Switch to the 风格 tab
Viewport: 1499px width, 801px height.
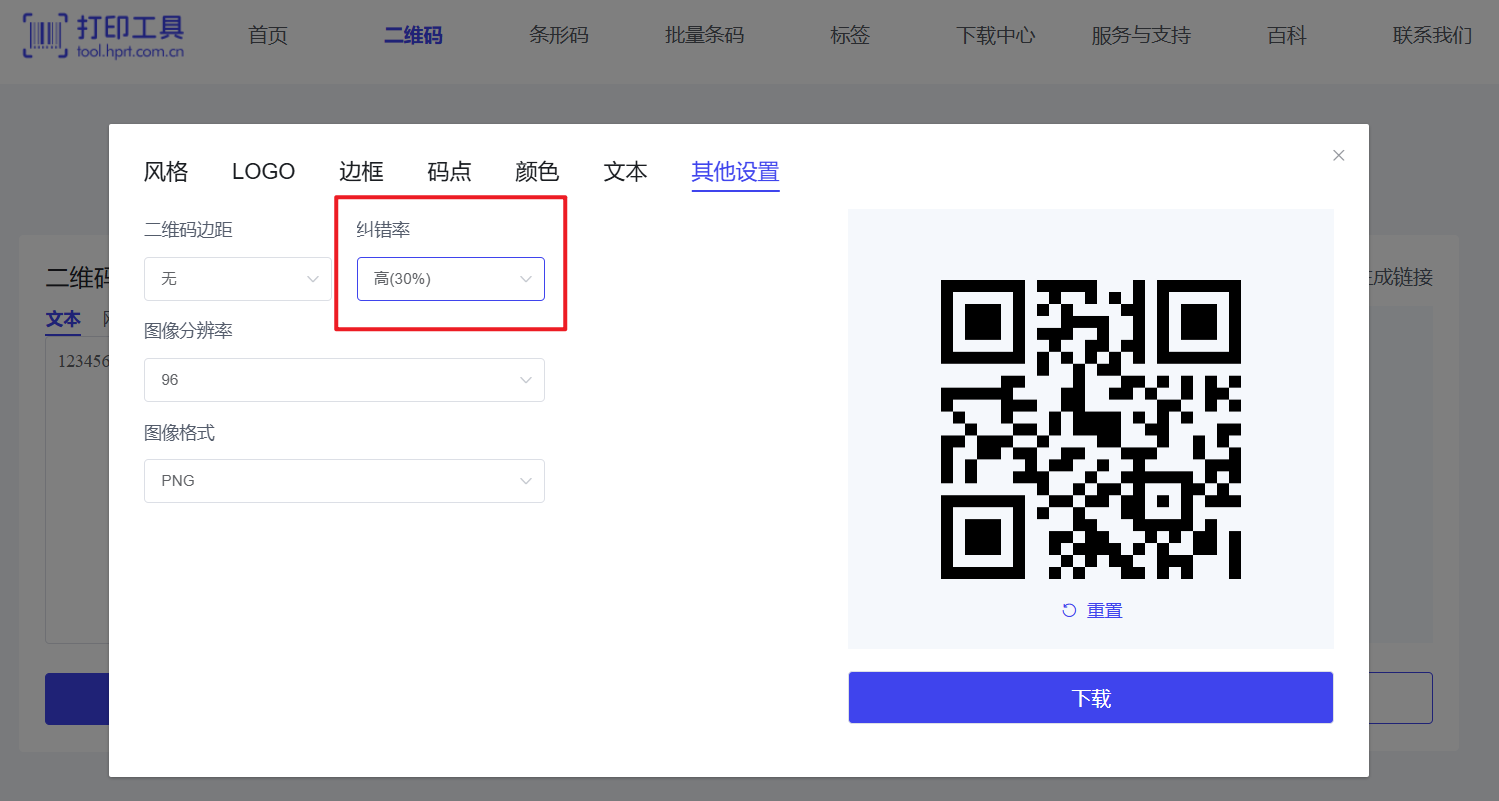166,172
